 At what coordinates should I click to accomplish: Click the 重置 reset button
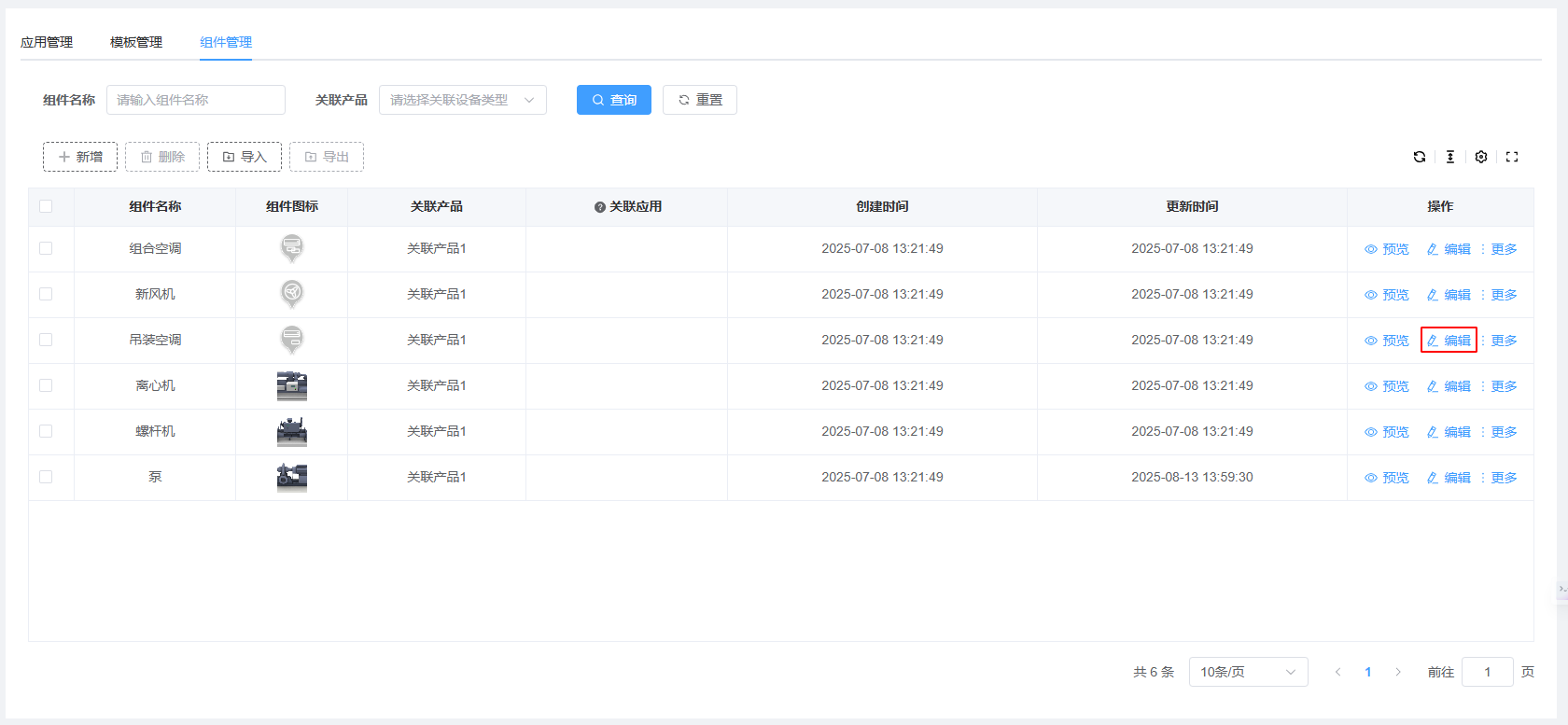click(x=700, y=100)
